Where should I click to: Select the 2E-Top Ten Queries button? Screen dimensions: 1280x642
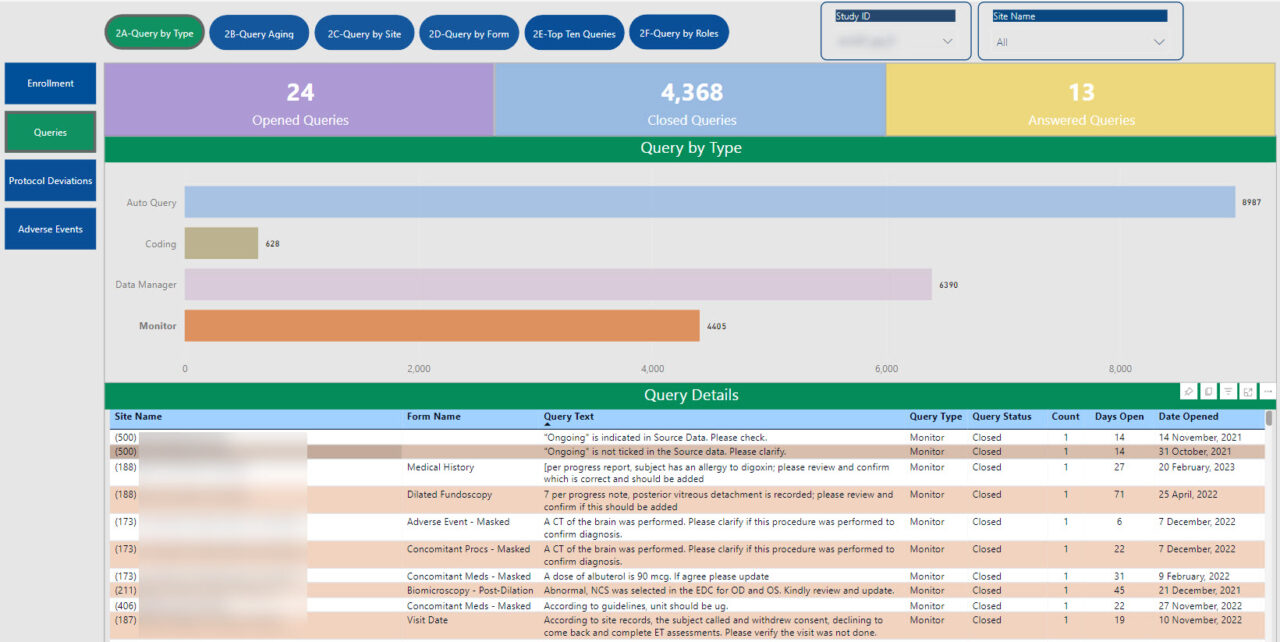click(x=574, y=31)
